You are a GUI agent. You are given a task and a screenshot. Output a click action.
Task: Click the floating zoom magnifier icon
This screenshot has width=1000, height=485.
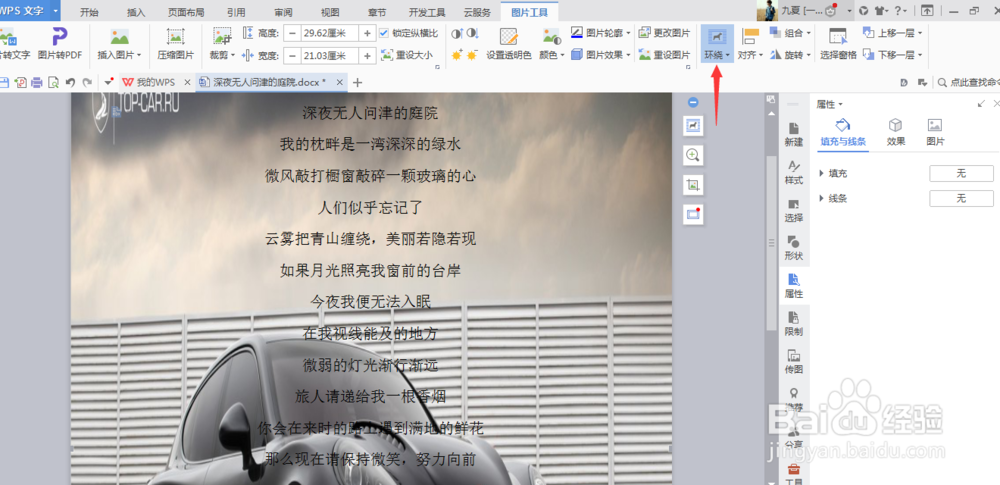[693, 155]
